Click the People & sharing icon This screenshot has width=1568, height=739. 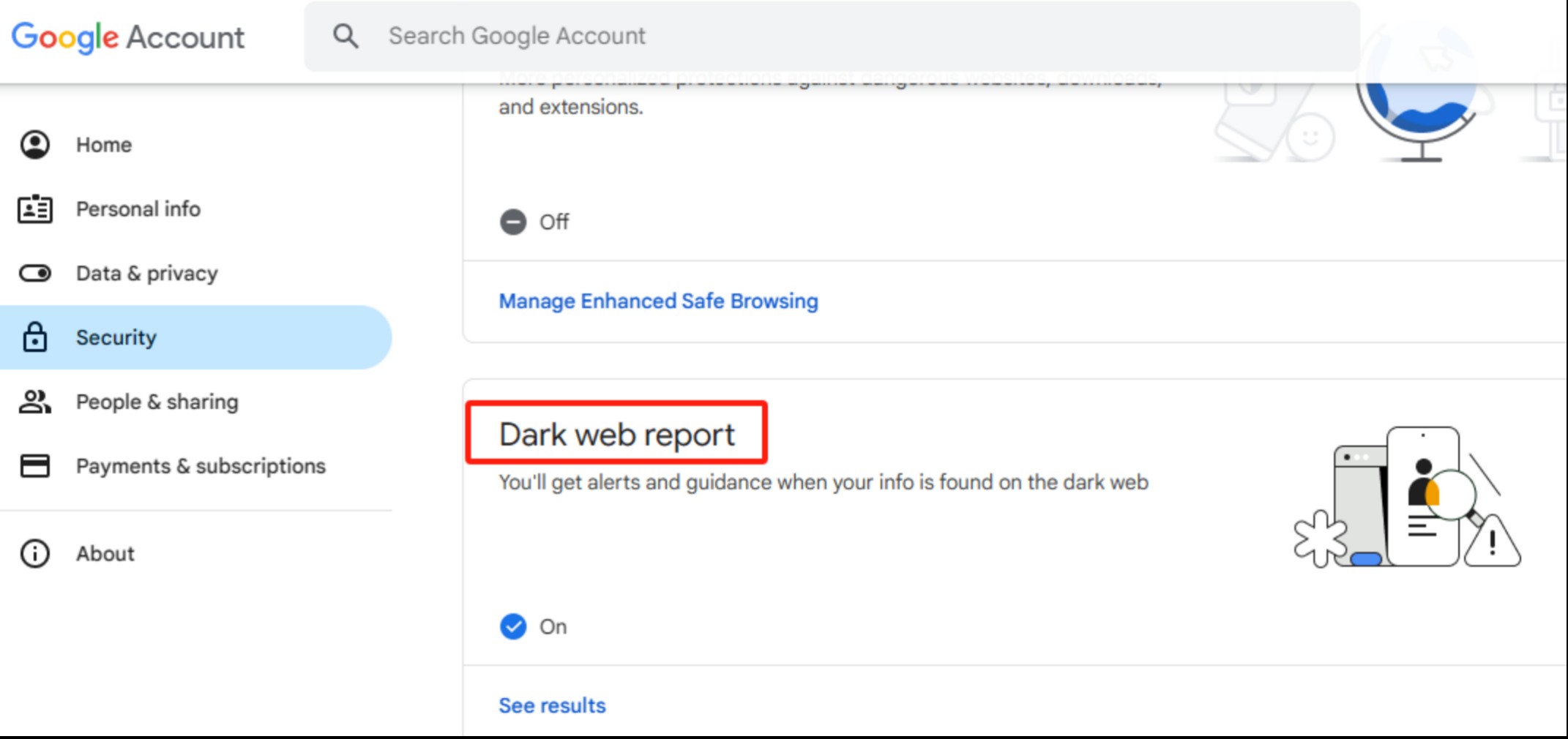click(x=35, y=402)
